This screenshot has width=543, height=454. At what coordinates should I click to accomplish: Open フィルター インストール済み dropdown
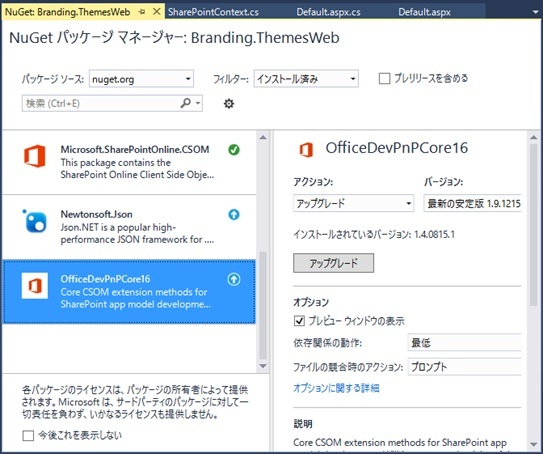click(x=306, y=79)
